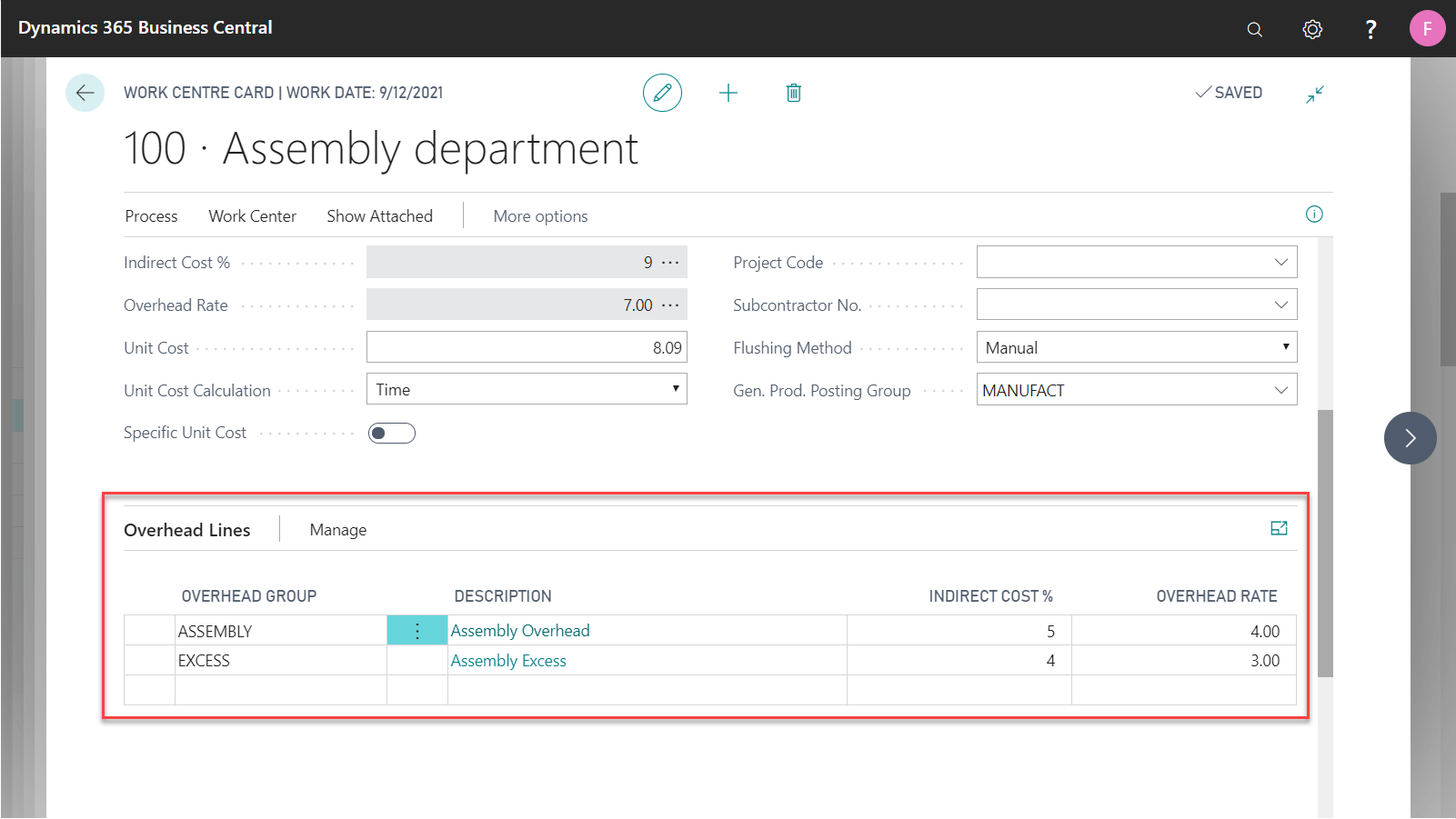This screenshot has height=819, width=1456.
Task: Expand Overhead Lines to full page icon
Action: coord(1279,528)
